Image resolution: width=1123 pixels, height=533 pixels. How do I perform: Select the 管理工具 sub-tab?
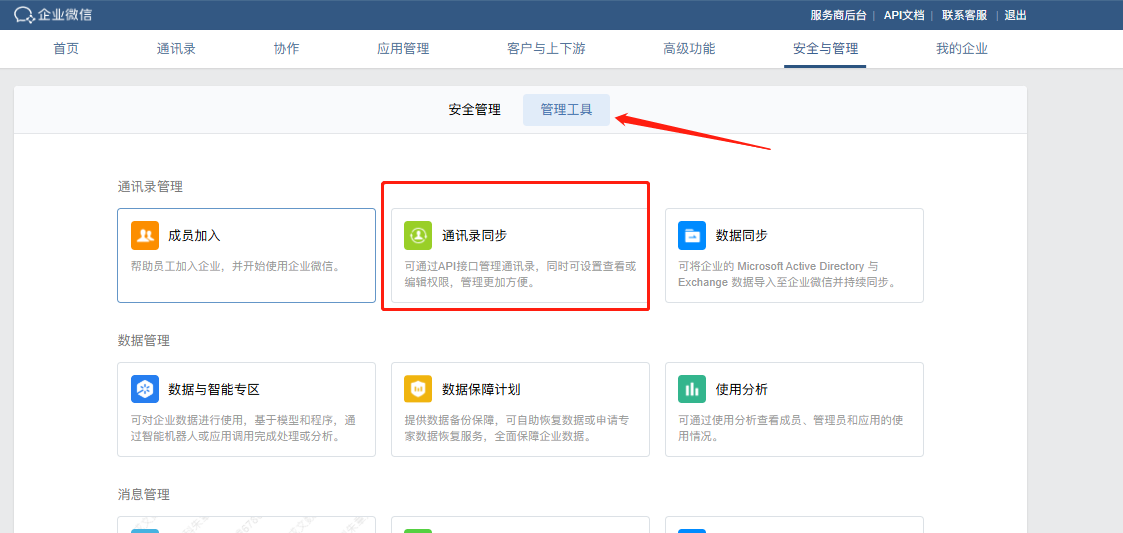tap(567, 110)
